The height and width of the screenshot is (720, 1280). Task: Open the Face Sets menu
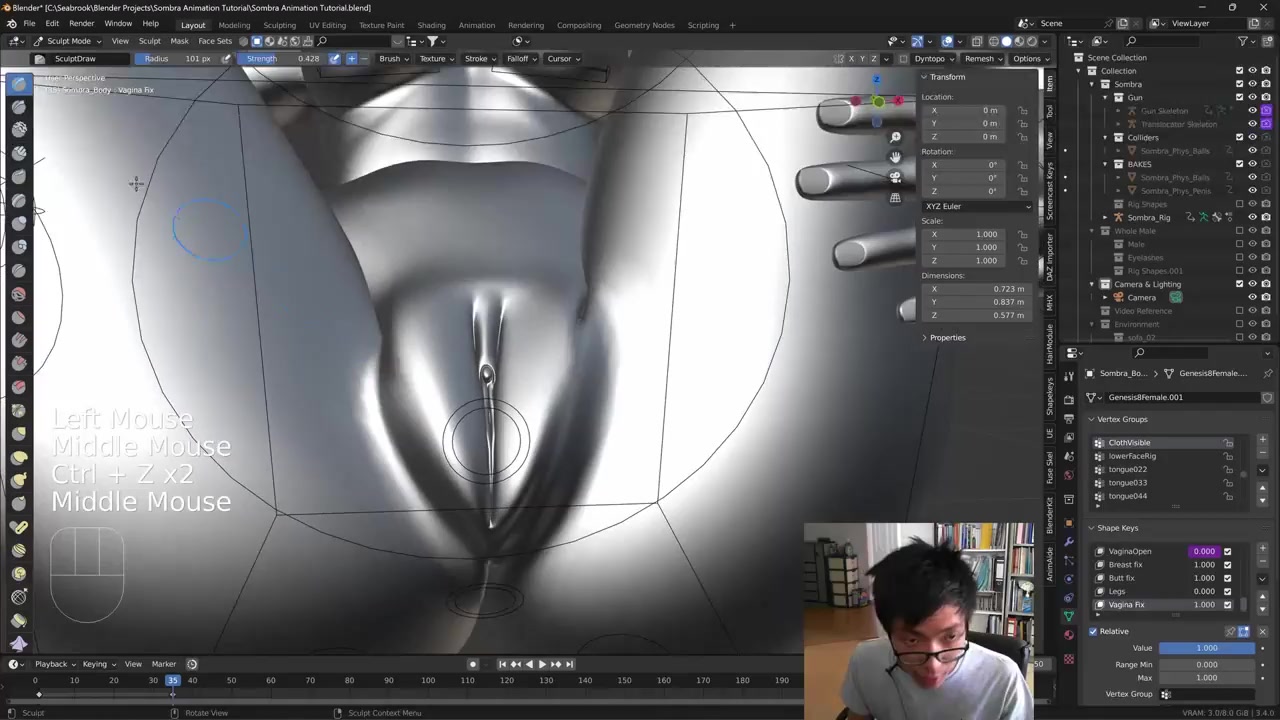click(215, 41)
